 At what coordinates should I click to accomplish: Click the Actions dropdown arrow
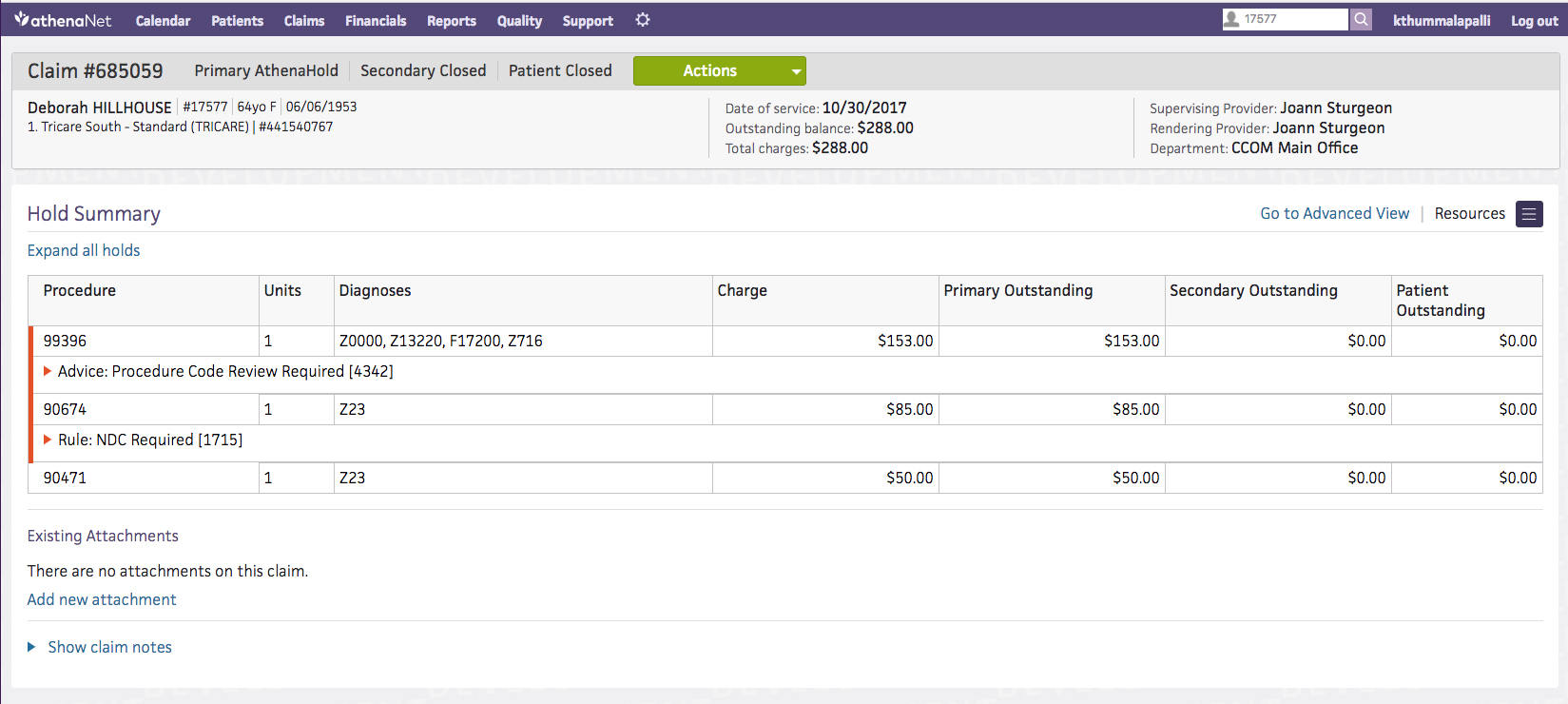[796, 71]
